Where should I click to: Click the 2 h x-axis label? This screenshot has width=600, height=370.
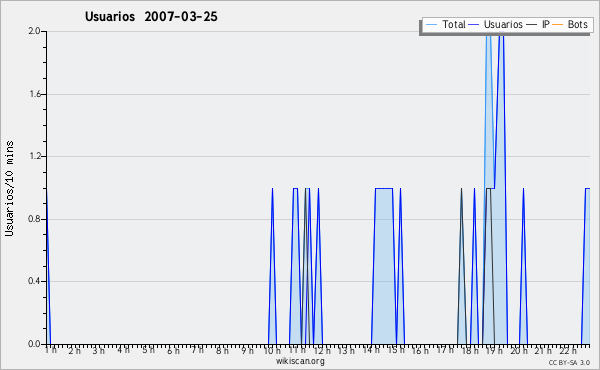[x=75, y=350]
